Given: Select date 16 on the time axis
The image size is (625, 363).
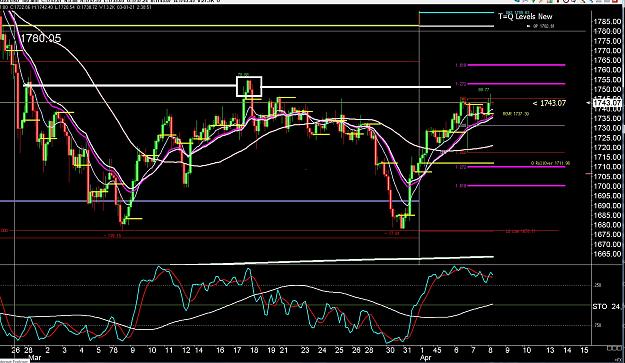Looking at the screenshot, I should click(x=220, y=350).
